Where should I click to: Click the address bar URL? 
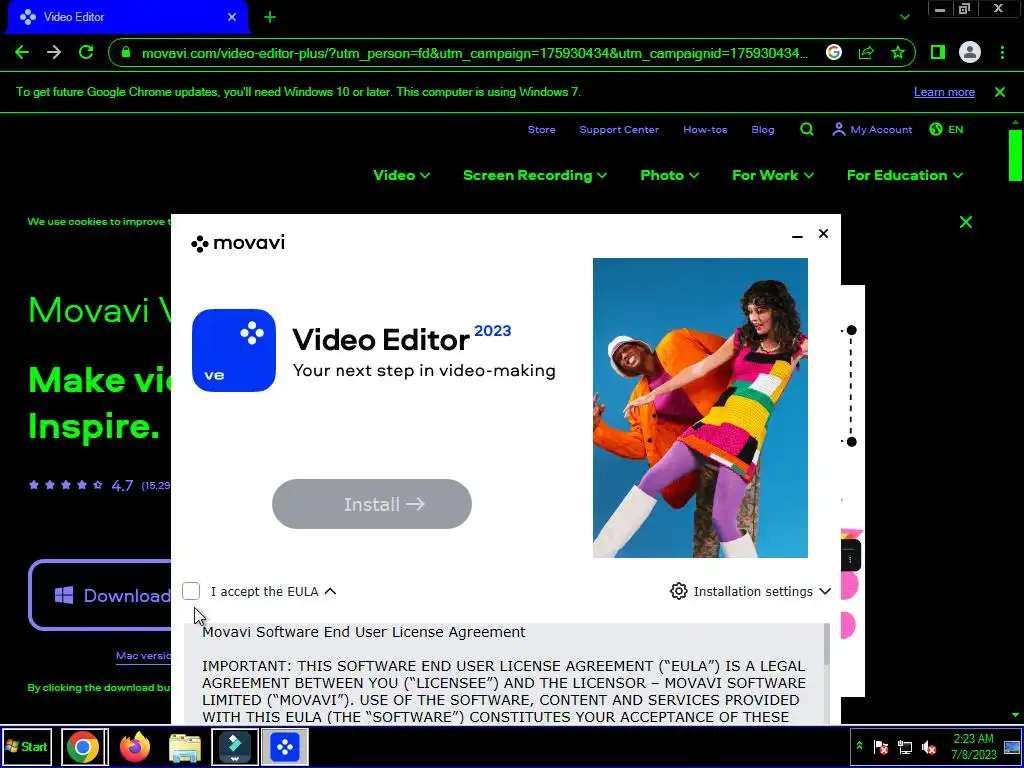(475, 53)
